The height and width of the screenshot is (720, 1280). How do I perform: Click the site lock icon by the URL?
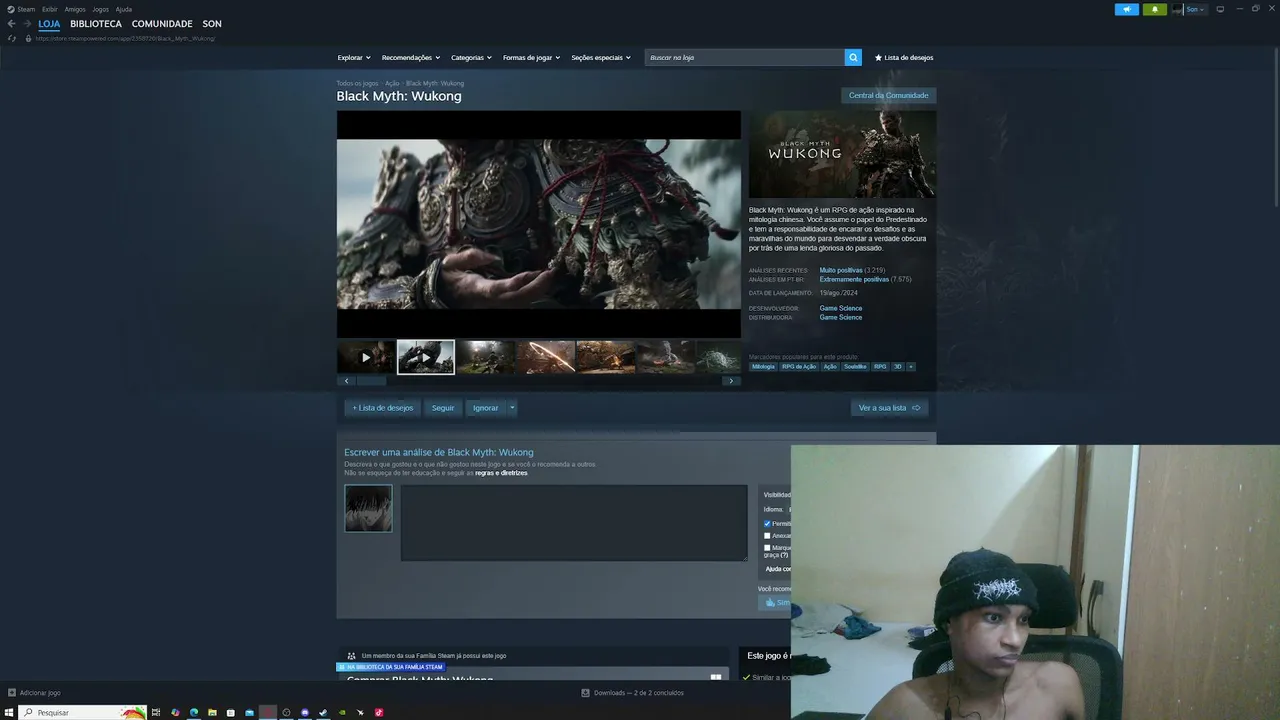(28, 39)
